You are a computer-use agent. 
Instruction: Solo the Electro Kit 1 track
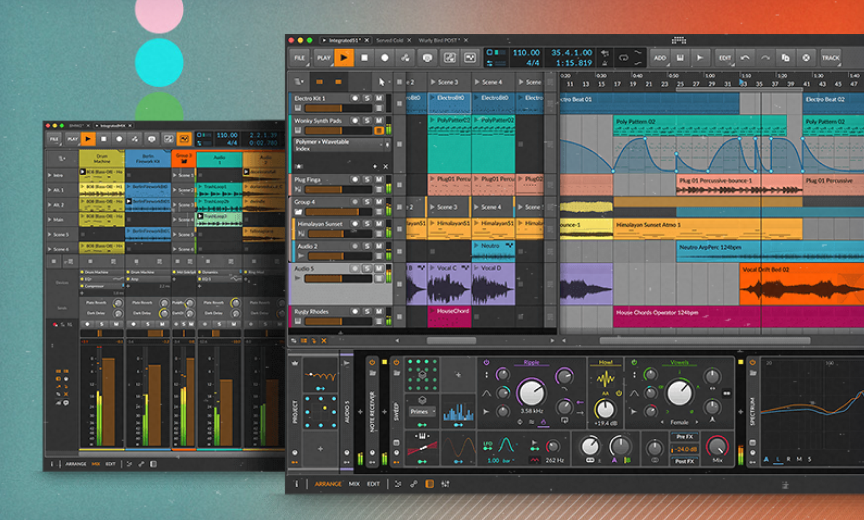pos(367,98)
